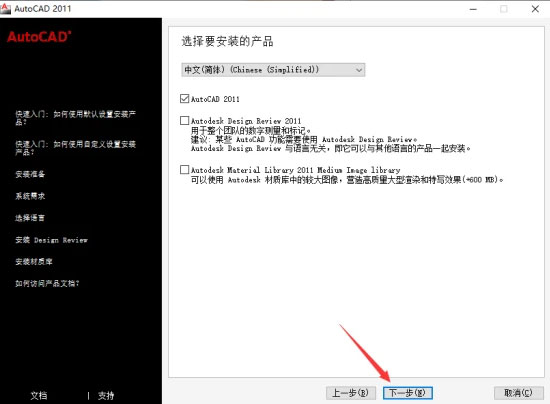Close the AutoCAD 2011 installer window
The width and height of the screenshot is (550, 404).
click(535, 9)
